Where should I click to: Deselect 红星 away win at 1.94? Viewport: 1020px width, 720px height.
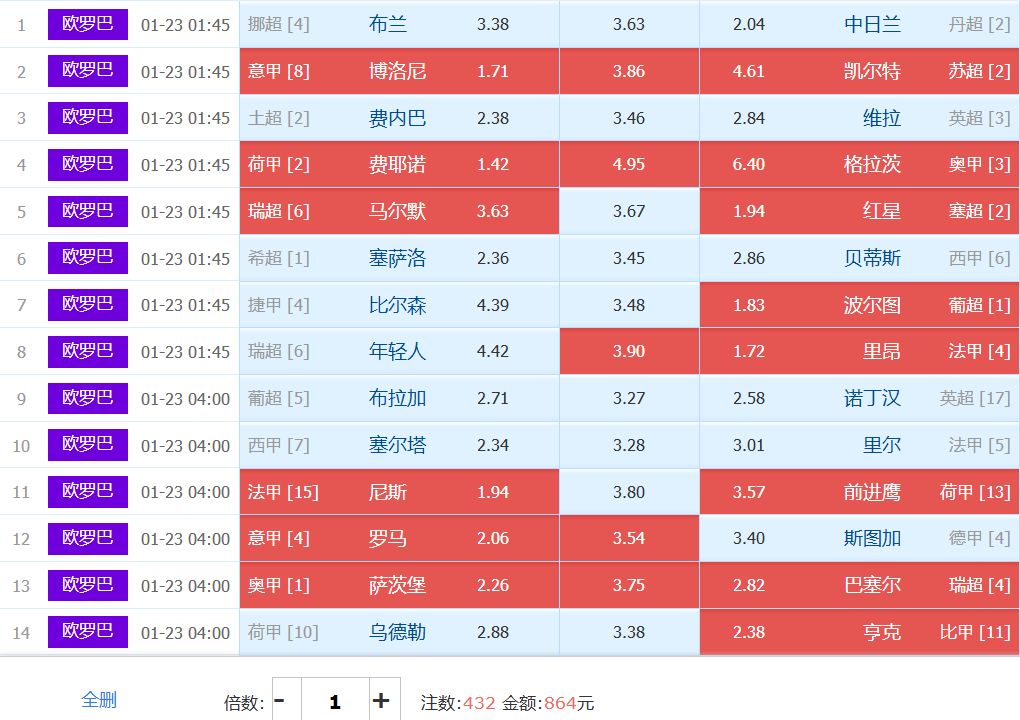(x=859, y=211)
